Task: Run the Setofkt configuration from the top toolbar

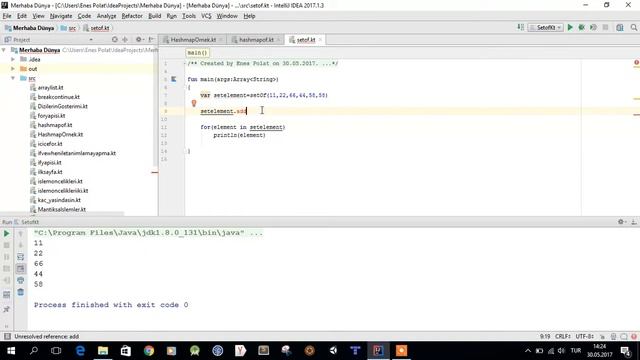Action: (570, 27)
